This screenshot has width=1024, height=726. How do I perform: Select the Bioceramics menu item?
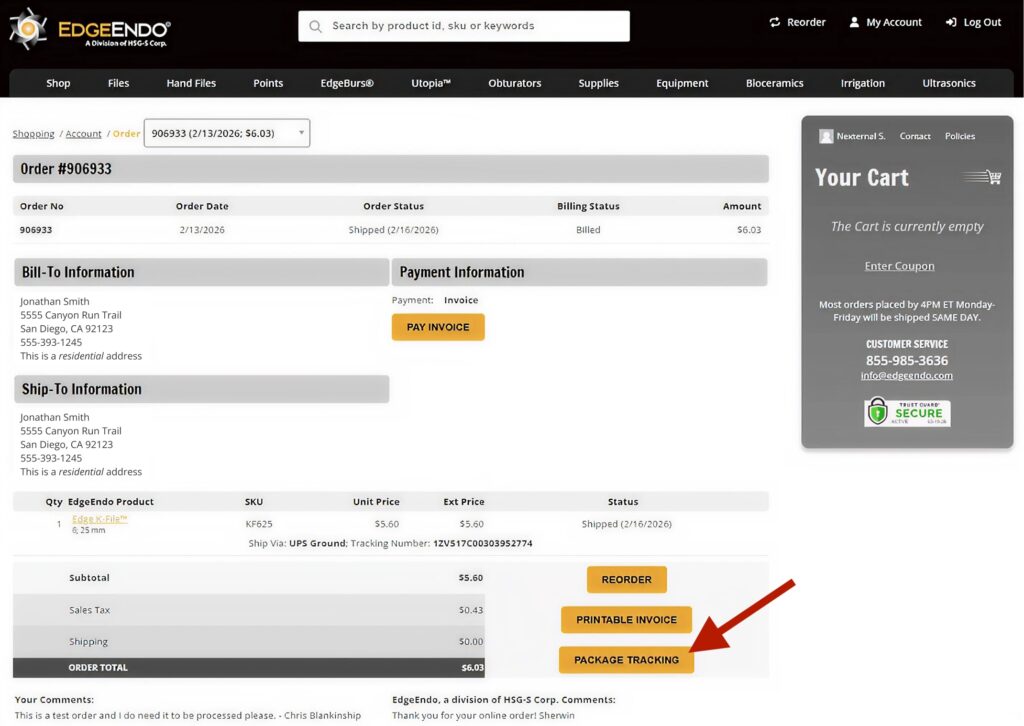[774, 83]
